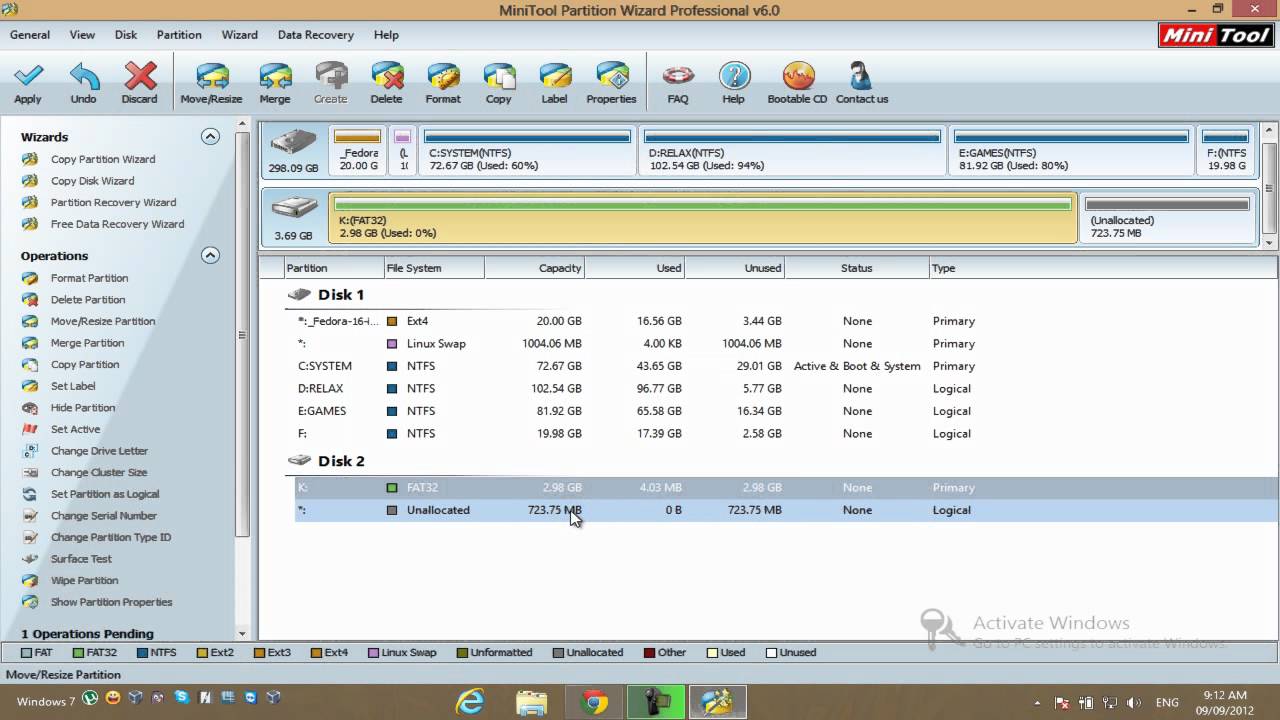Click disk map scrollbar down arrow
This screenshot has height=720, width=1280.
pyautogui.click(x=1270, y=242)
